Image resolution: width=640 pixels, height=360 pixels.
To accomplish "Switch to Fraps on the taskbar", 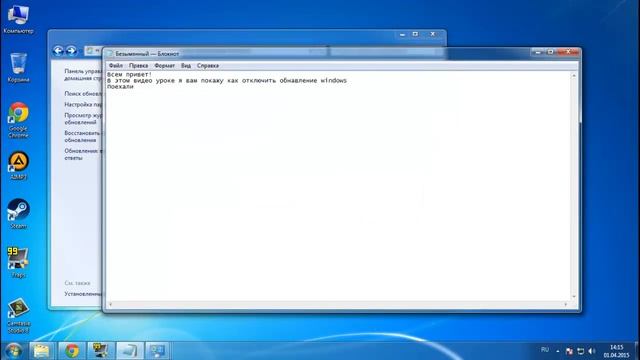I will pyautogui.click(x=100, y=351).
